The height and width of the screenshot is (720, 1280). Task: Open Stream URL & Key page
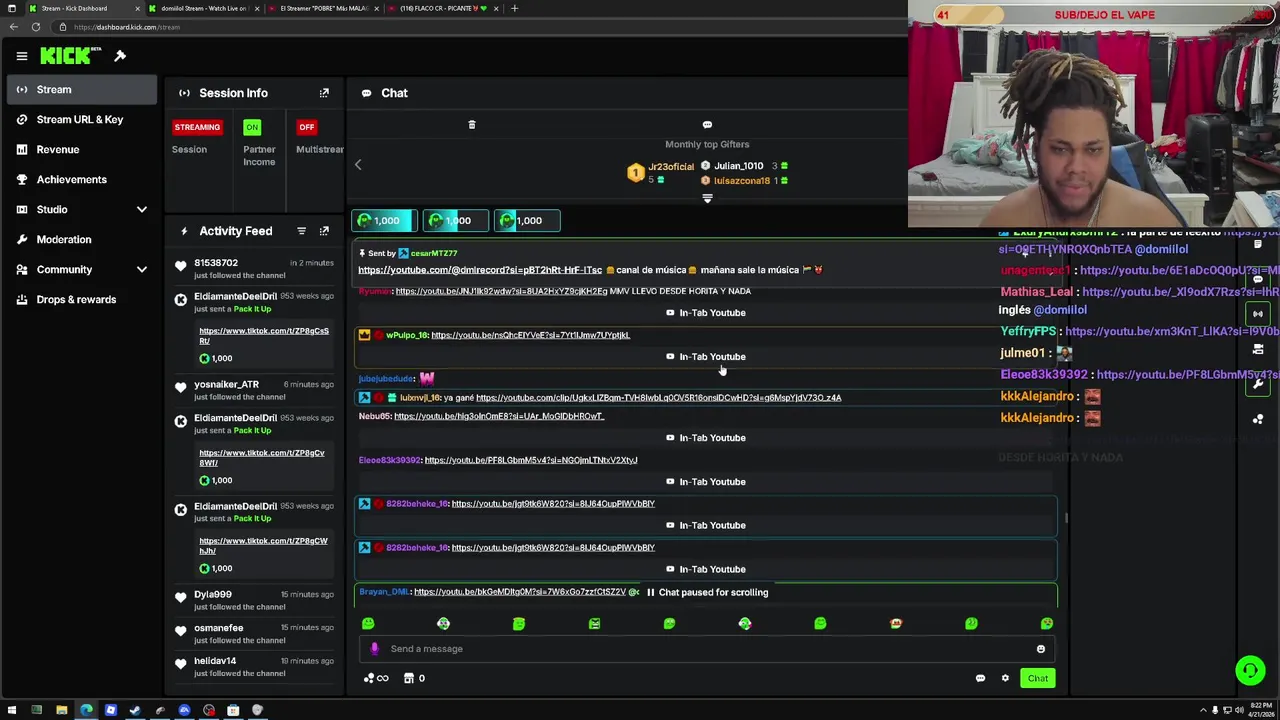pyautogui.click(x=80, y=120)
